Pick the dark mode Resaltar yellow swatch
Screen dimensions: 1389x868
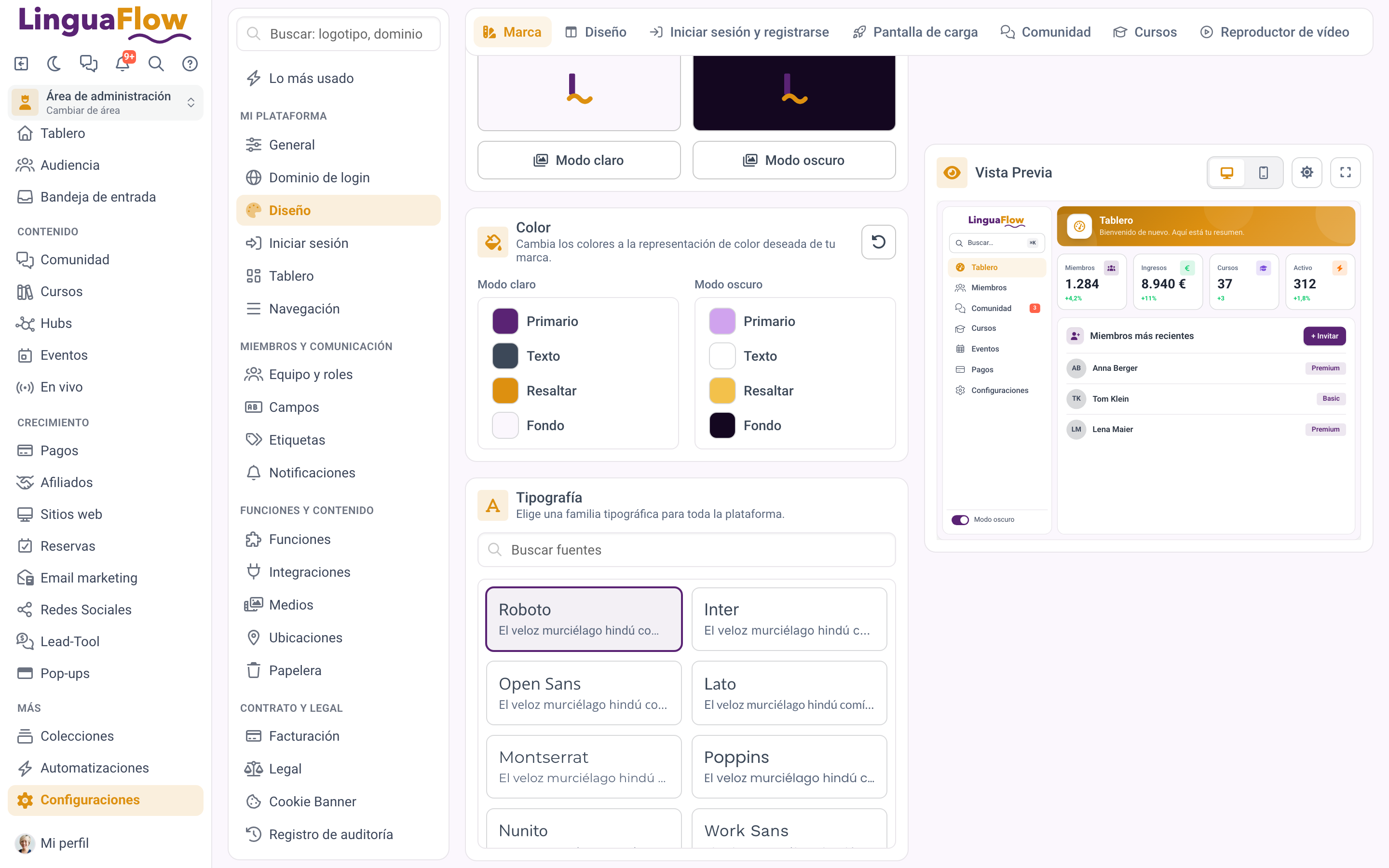pos(722,391)
